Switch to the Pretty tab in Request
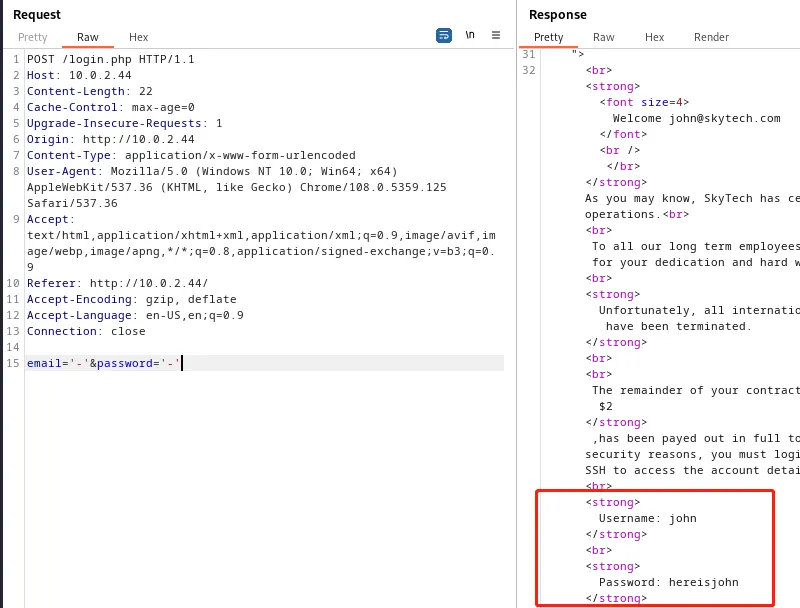 click(x=33, y=37)
